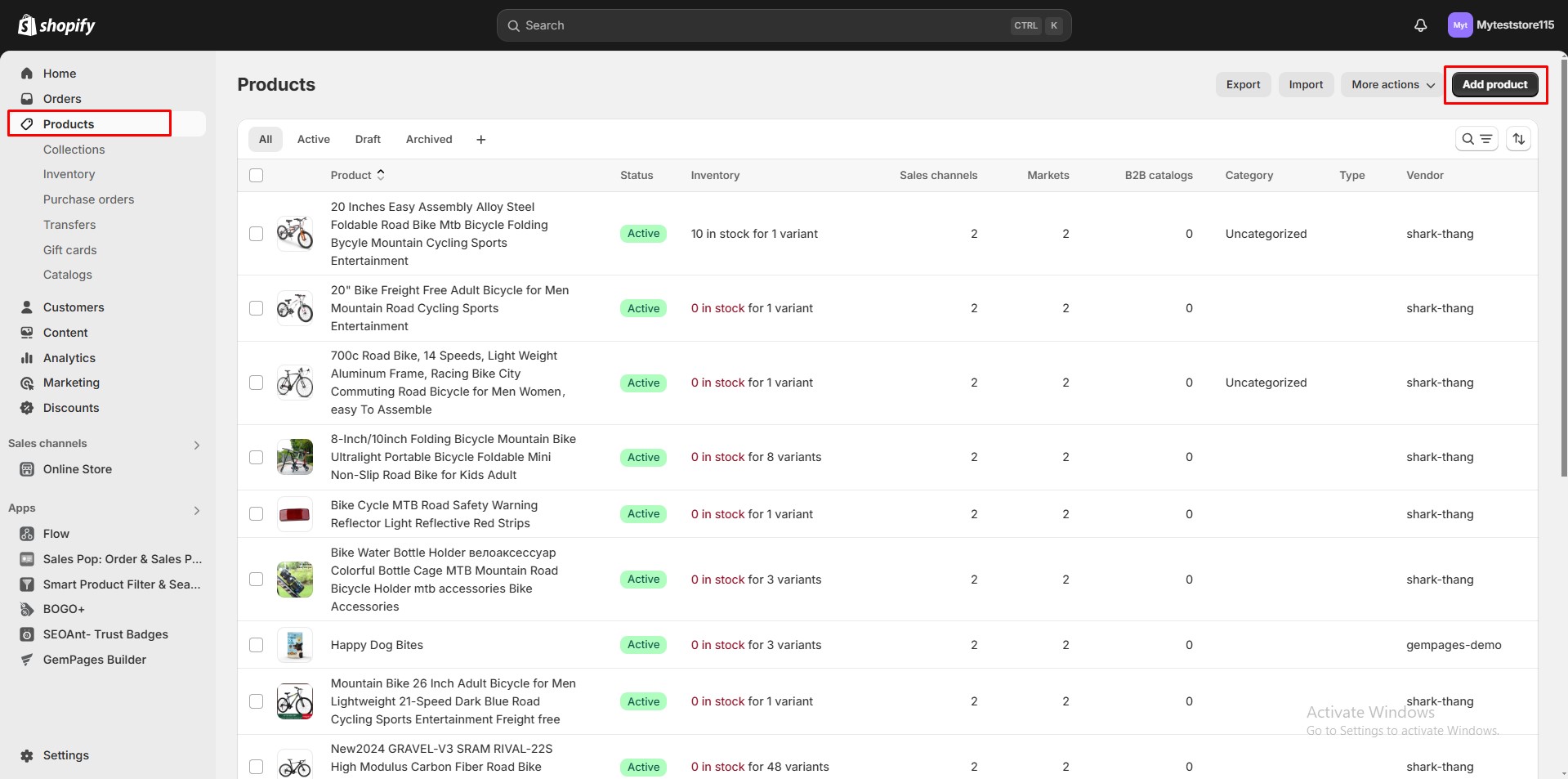This screenshot has width=1568, height=779.
Task: Click the Export button
Action: tap(1243, 84)
